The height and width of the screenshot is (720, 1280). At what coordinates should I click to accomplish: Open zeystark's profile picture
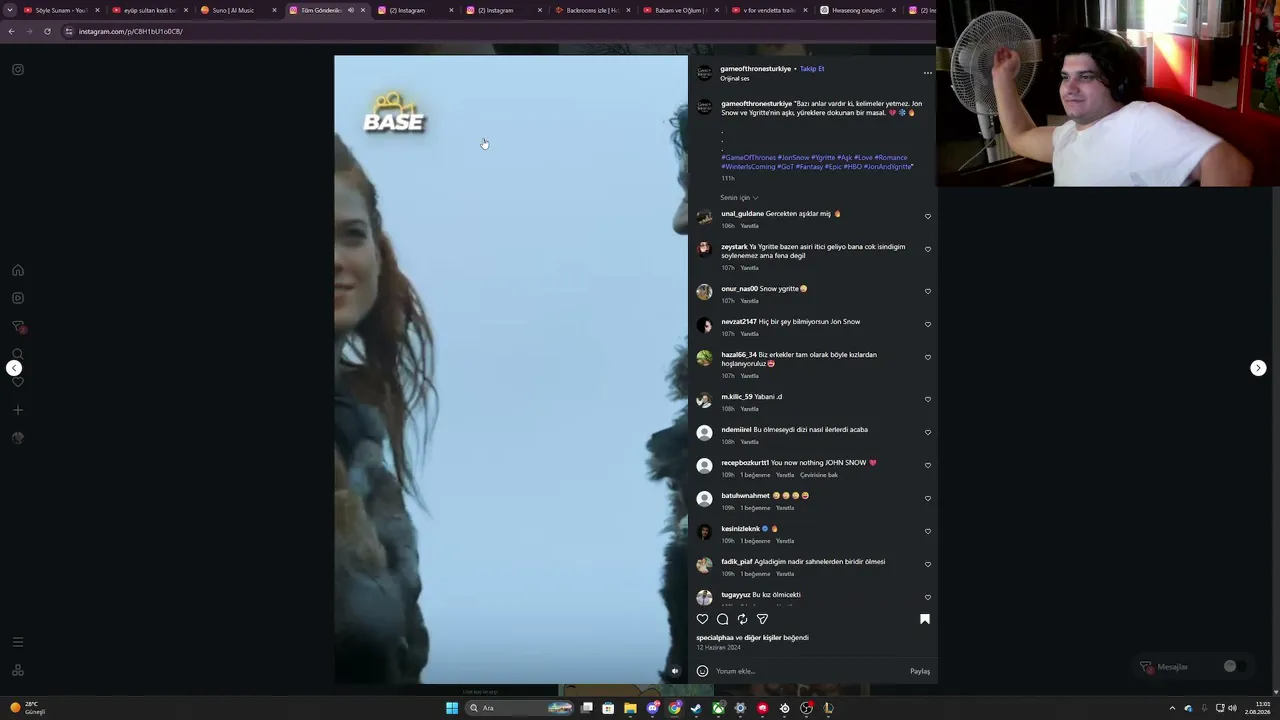point(704,249)
